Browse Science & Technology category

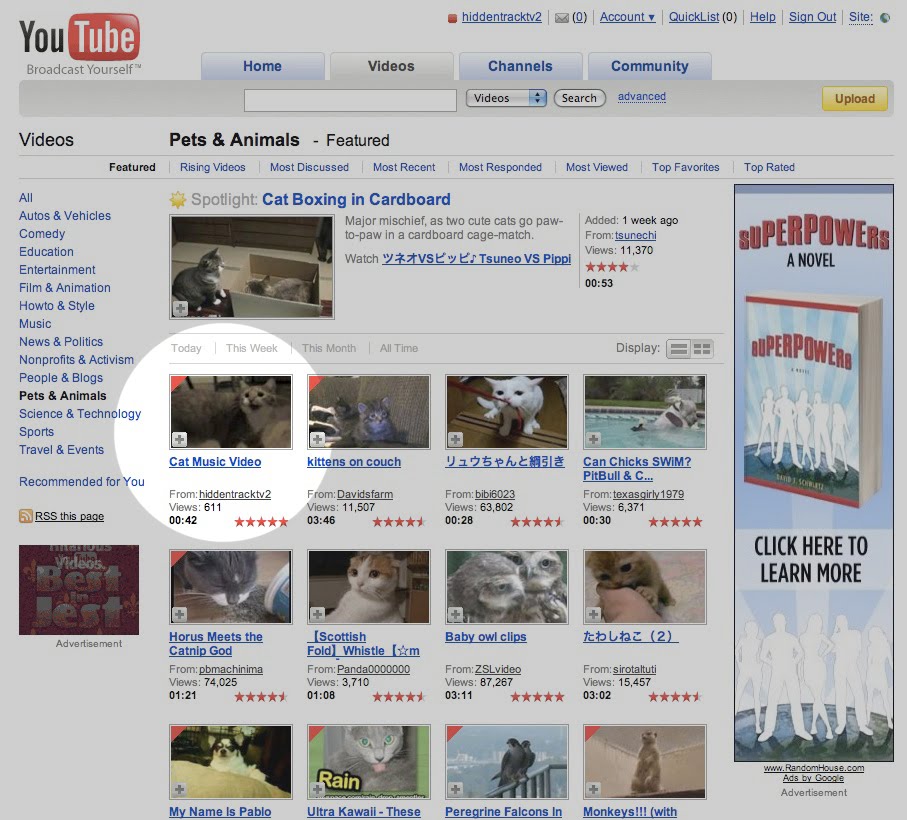(x=80, y=413)
